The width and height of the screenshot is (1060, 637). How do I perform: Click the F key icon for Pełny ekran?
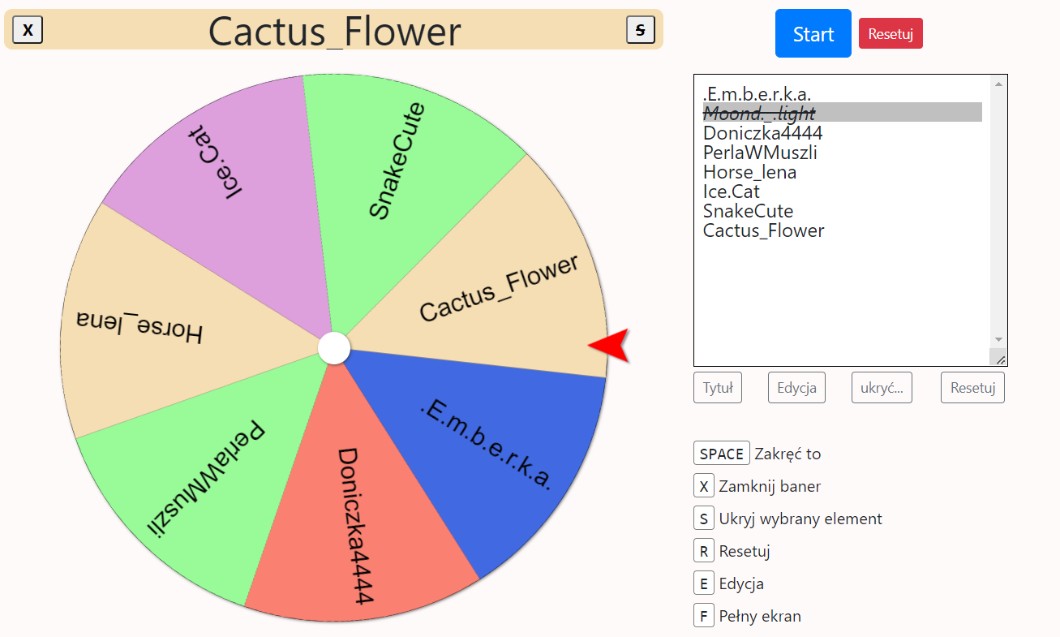click(704, 616)
